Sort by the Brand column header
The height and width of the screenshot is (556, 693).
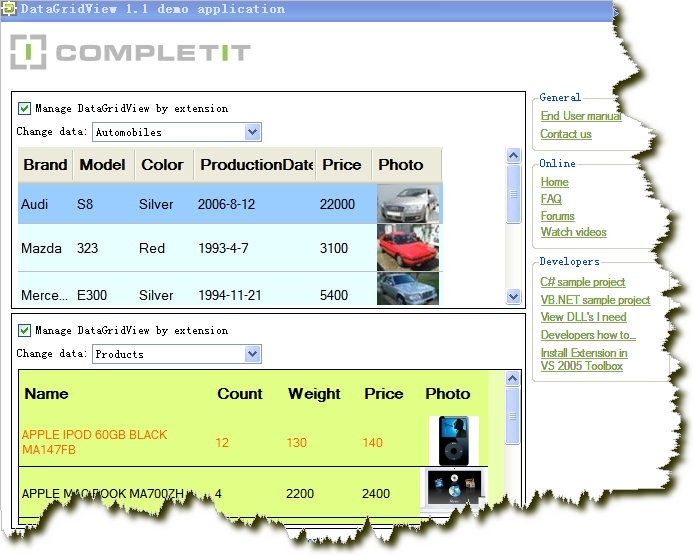point(45,164)
